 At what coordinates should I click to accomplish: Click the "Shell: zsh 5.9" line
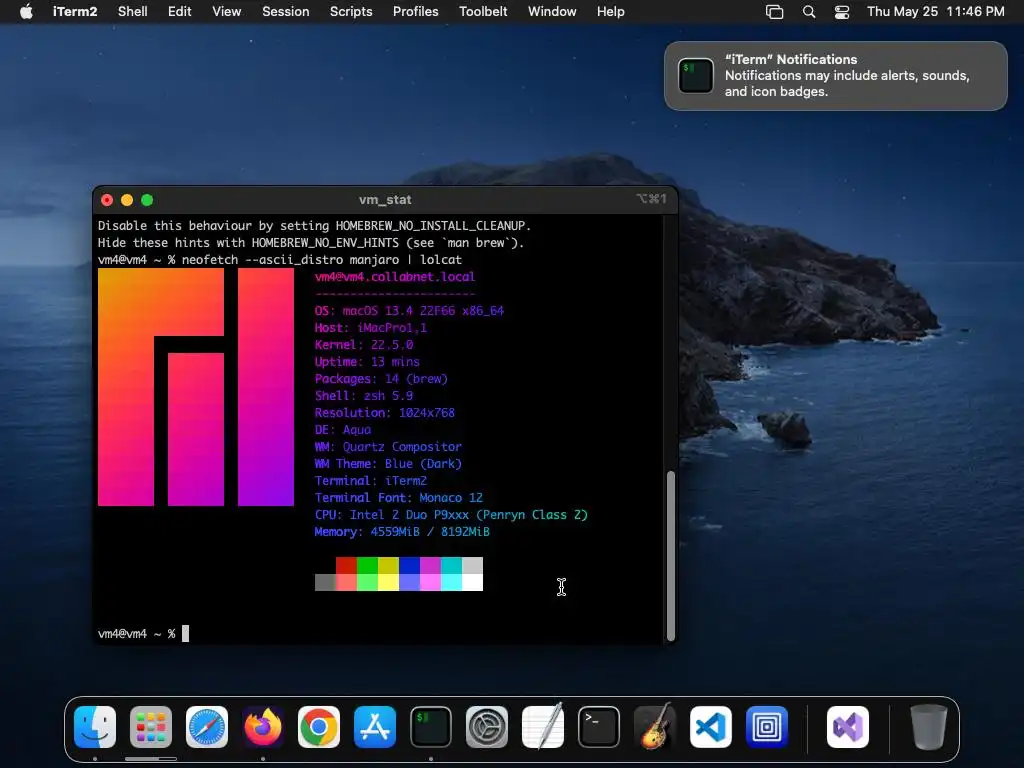364,396
